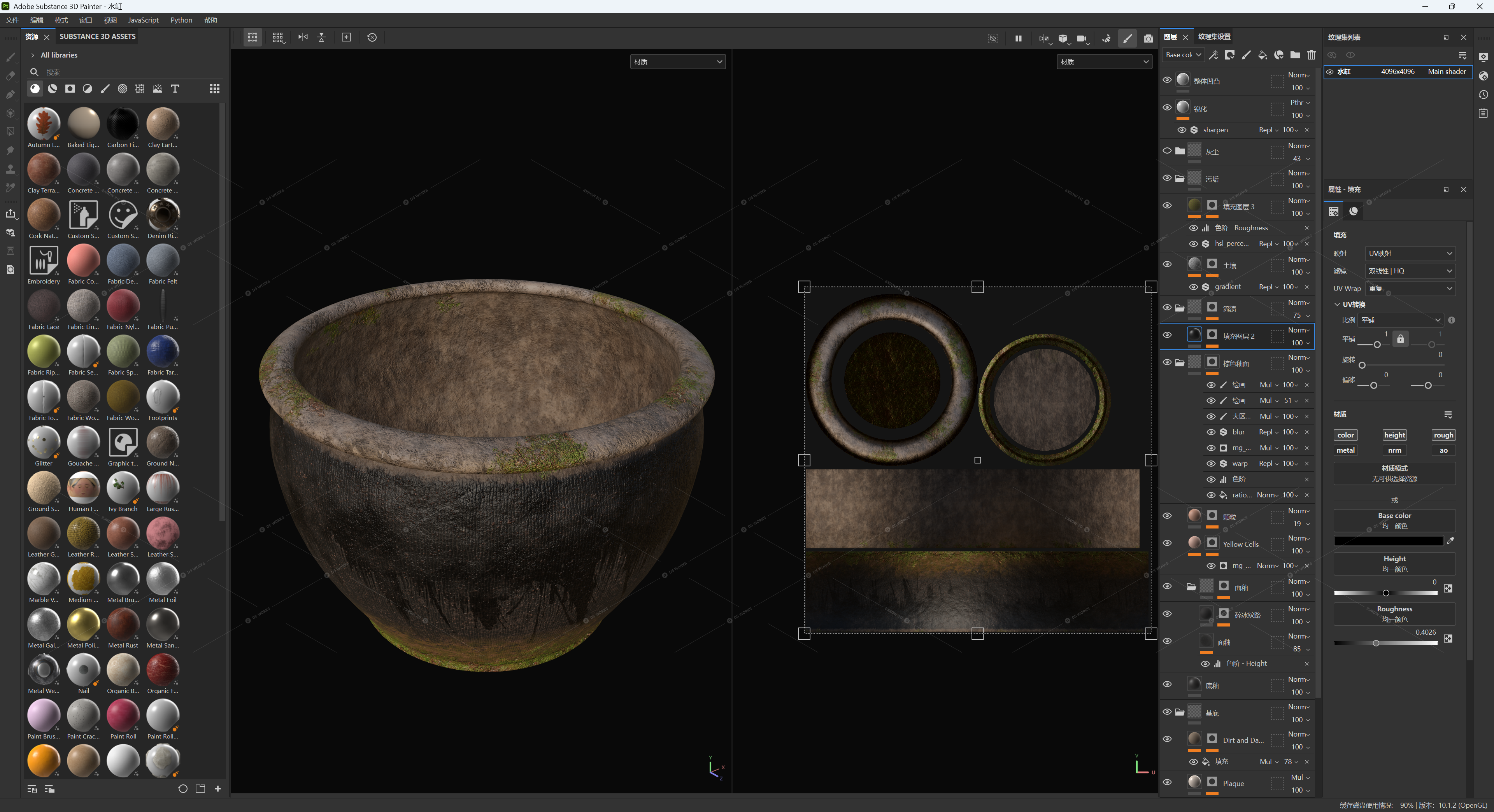Image resolution: width=1494 pixels, height=812 pixels.
Task: Switch to SUBSTANCE 3D ASSETS tab
Action: (x=97, y=36)
